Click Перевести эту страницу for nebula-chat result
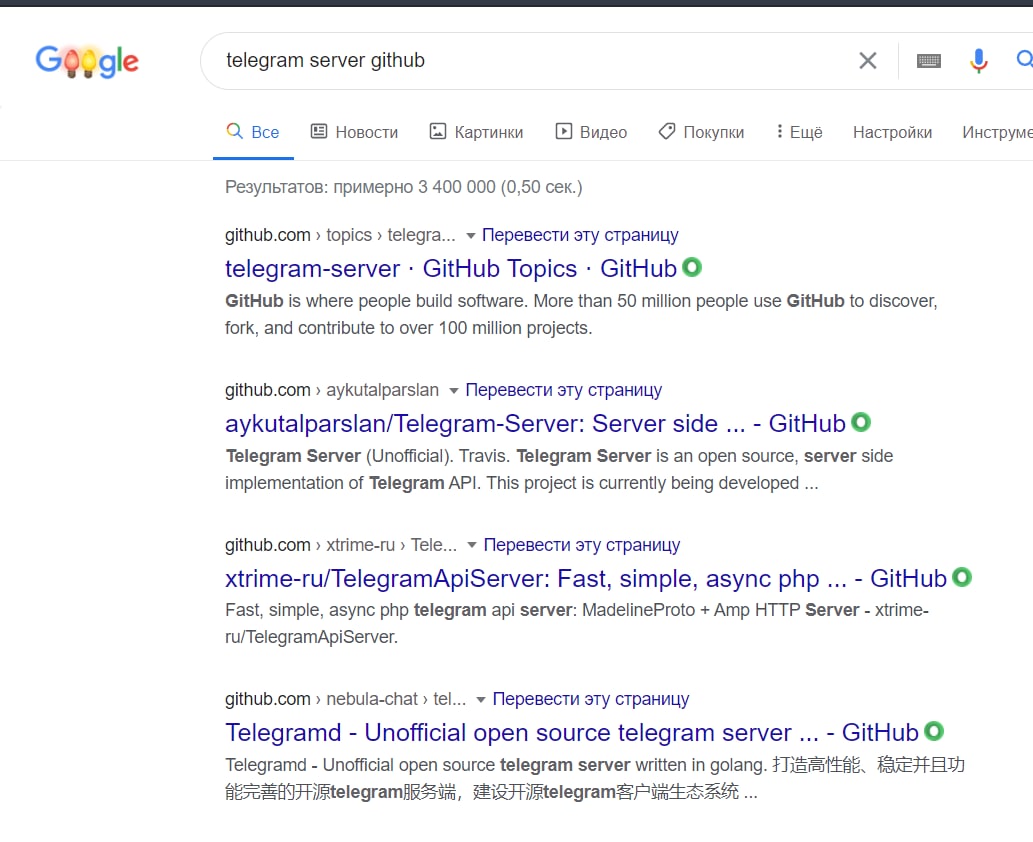The height and width of the screenshot is (842, 1033). pyautogui.click(x=591, y=699)
